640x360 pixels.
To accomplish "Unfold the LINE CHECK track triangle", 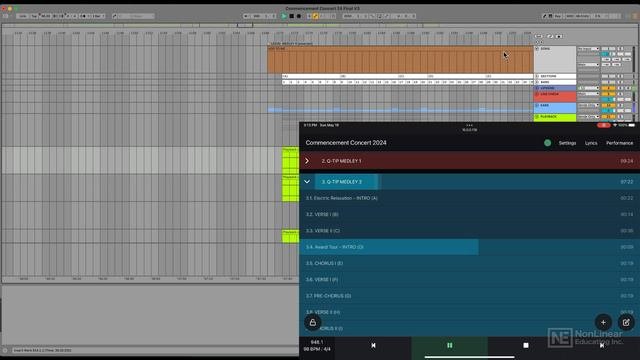I will point(537,94).
